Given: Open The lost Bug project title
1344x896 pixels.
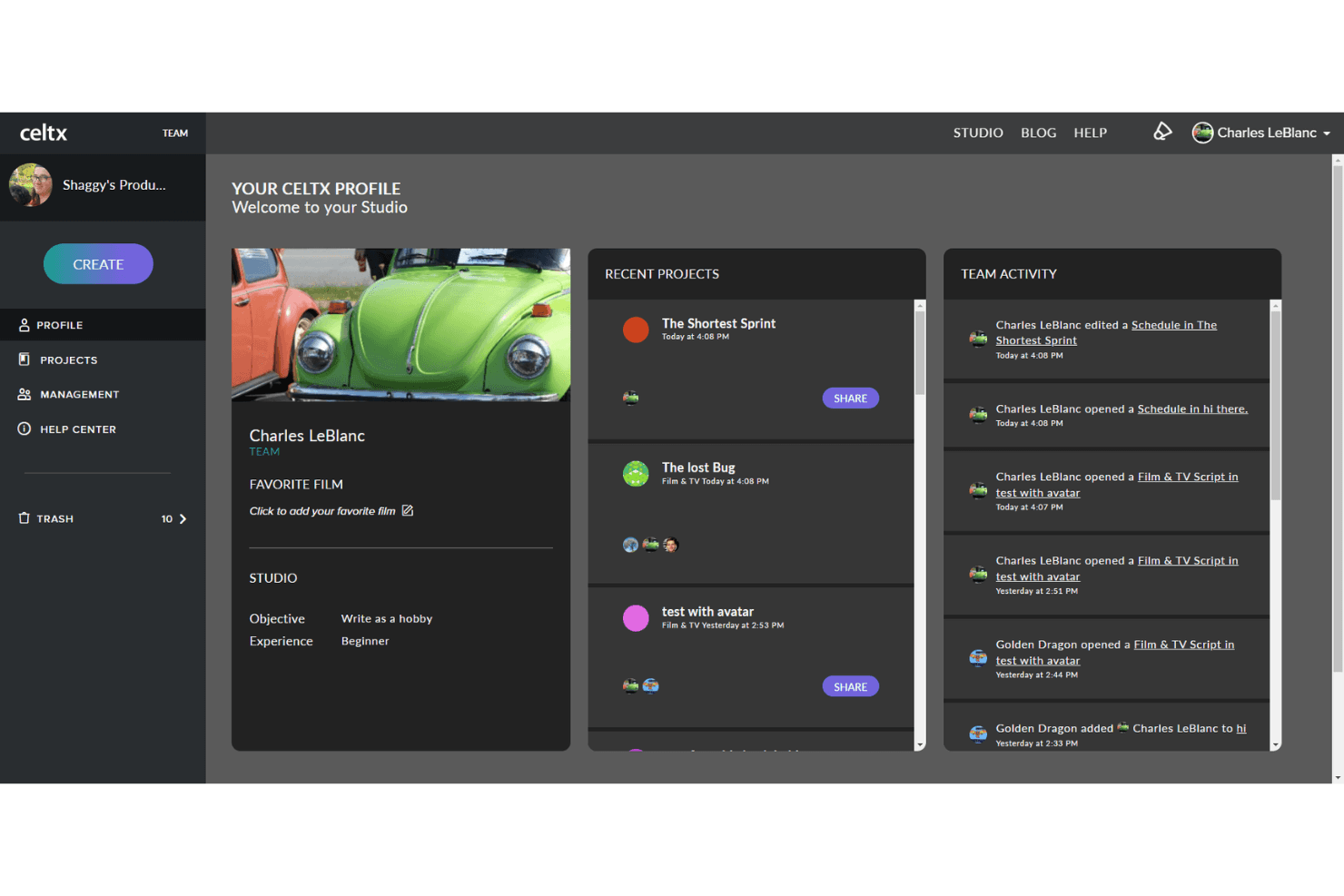Looking at the screenshot, I should 698,468.
